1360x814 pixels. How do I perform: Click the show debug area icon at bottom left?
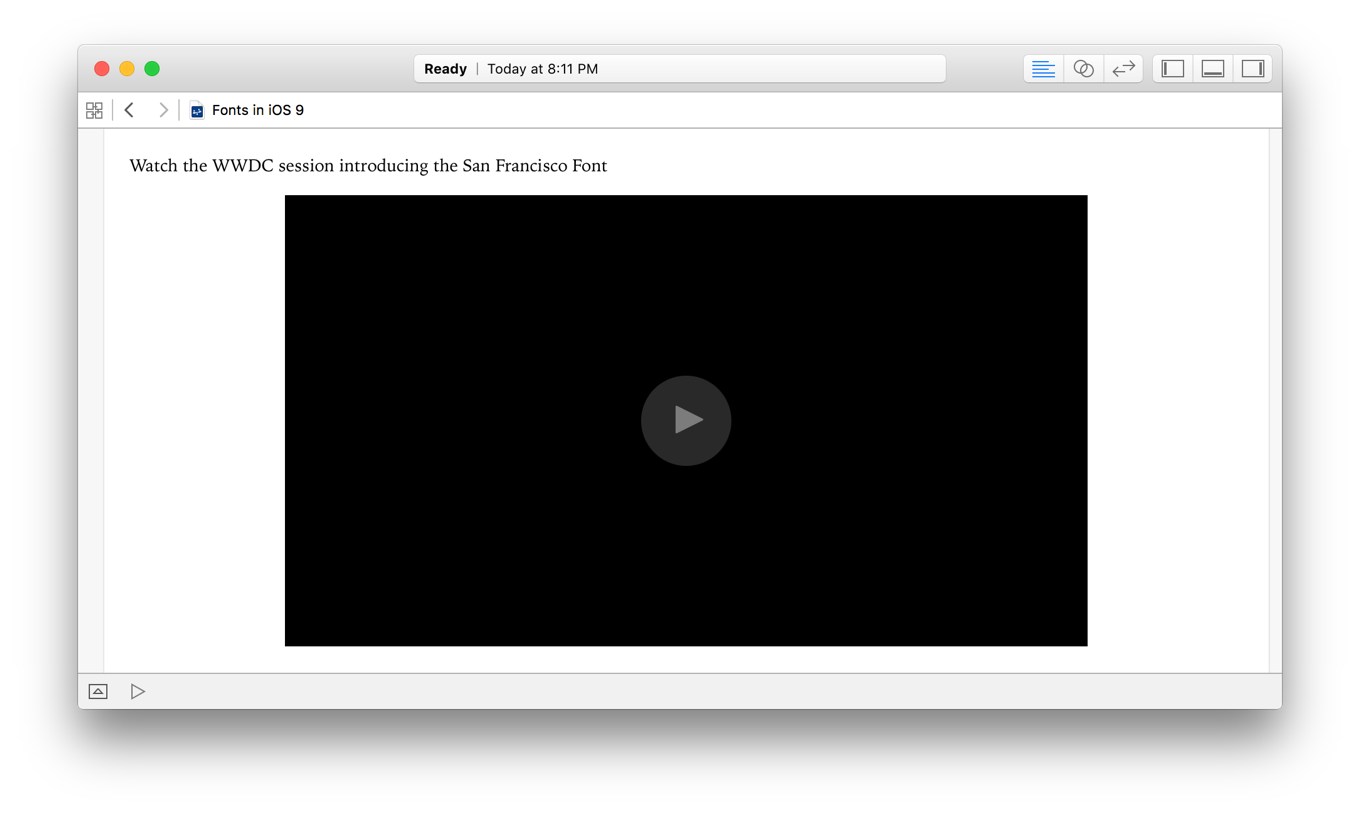pos(97,691)
